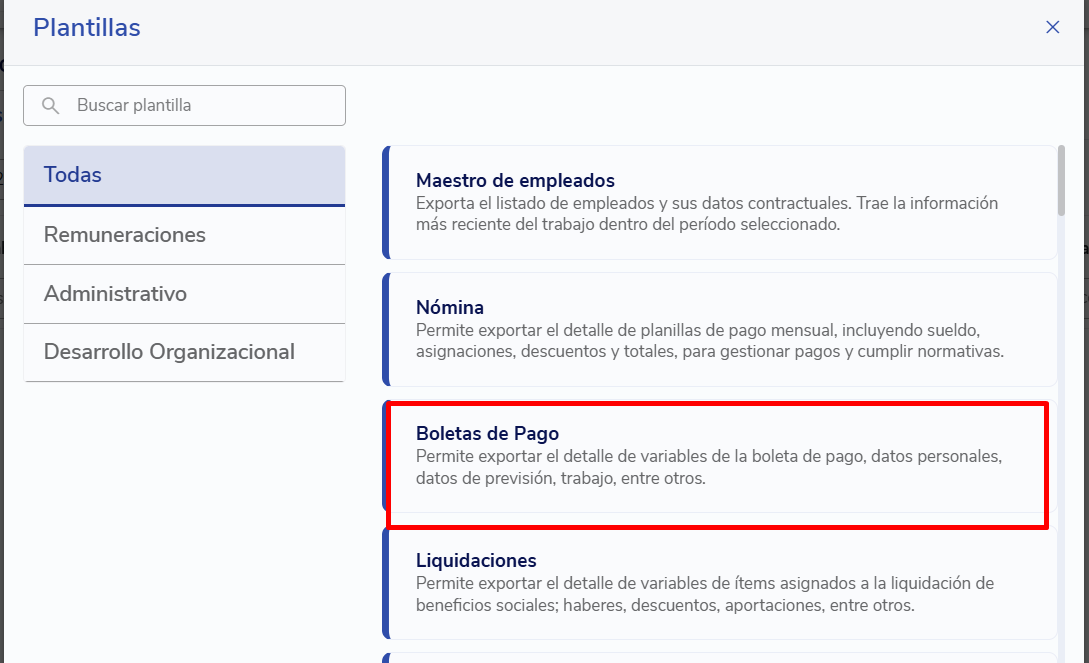
Task: Select the Nómina template title
Action: pyautogui.click(x=450, y=307)
